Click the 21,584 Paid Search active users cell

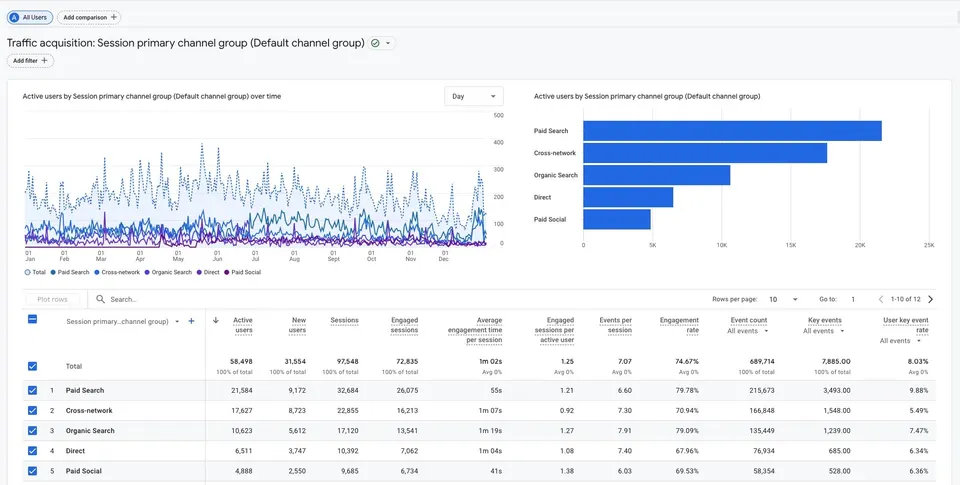tap(241, 390)
